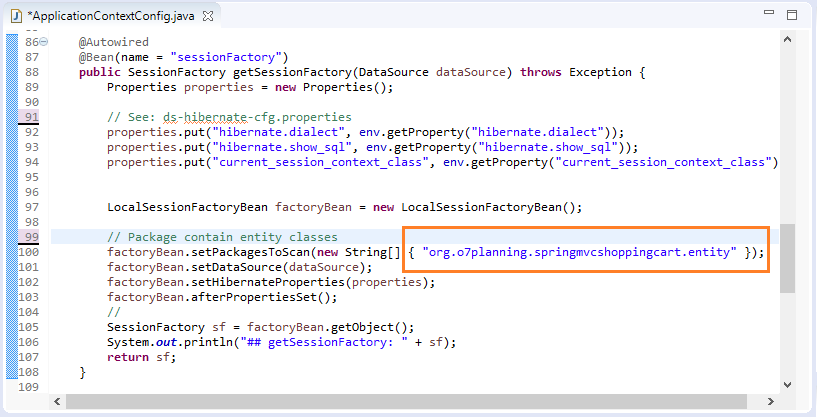Screen dimensions: 817x417
Task: Click the Java file icon on the tab
Action: pyautogui.click(x=16, y=16)
